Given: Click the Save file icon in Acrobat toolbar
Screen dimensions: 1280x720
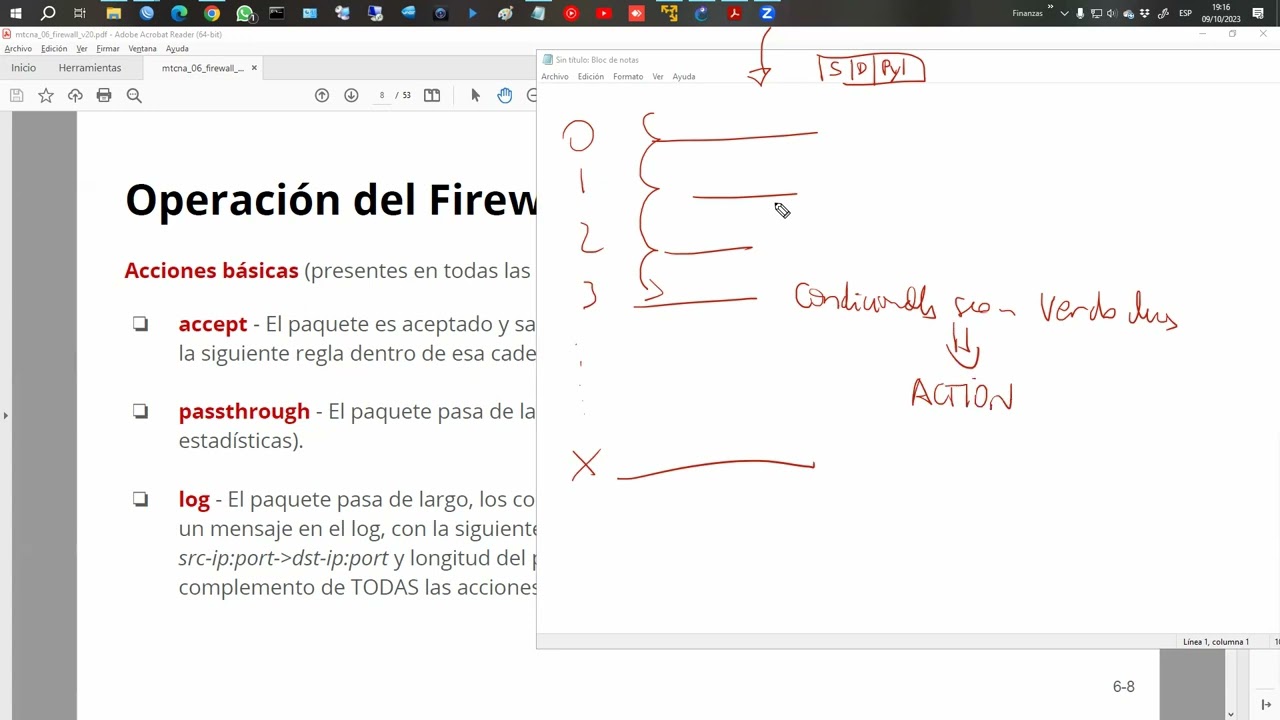Looking at the screenshot, I should pos(16,95).
